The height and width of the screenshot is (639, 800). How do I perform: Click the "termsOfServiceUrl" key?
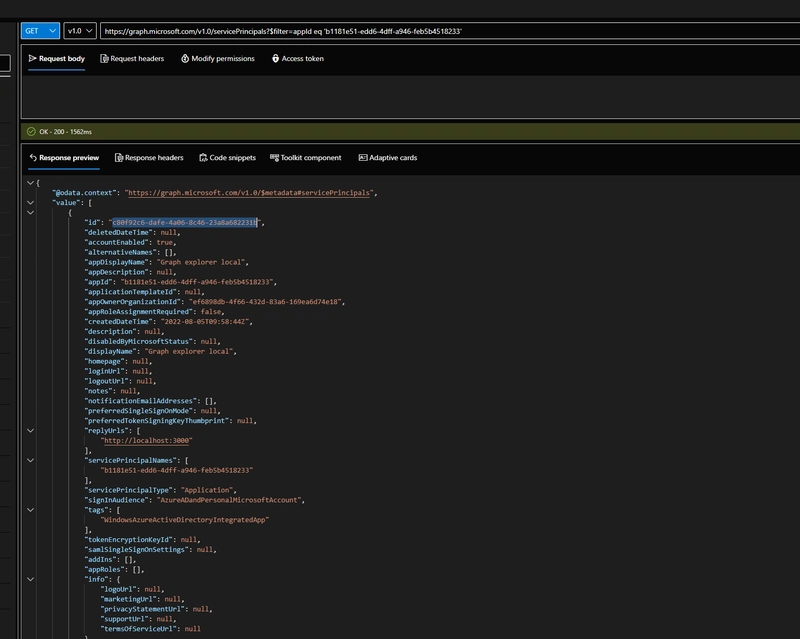(138, 629)
